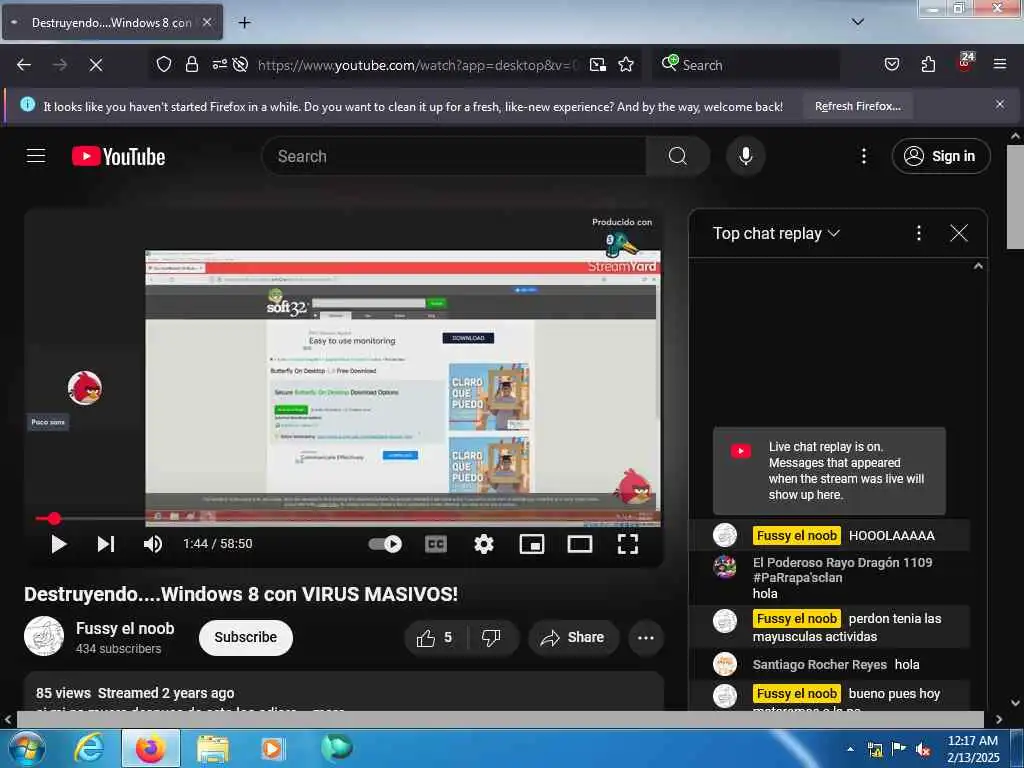Click the blocked autoplay icon

(x=240, y=65)
